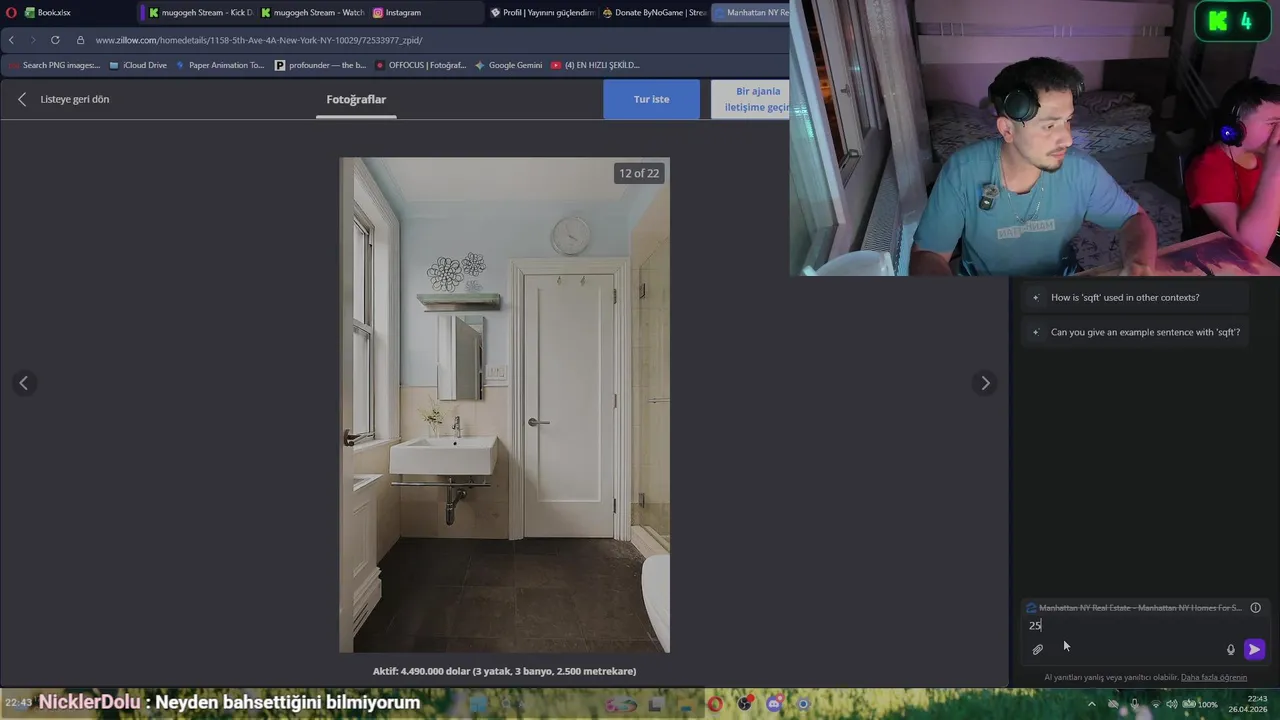Open the Instagram browser tab
The image size is (1280, 720).
coord(425,13)
